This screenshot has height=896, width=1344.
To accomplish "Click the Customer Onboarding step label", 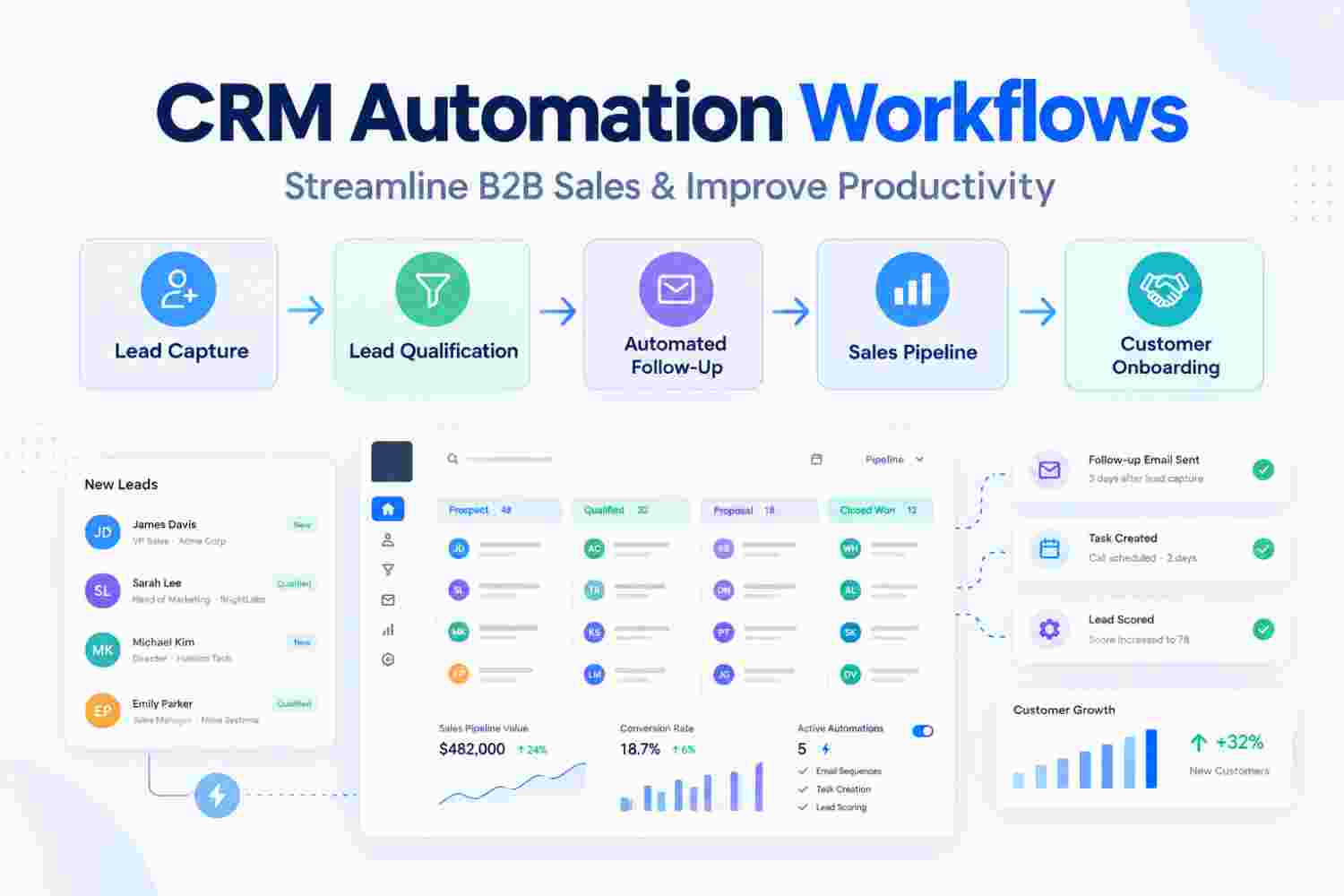I will pos(1166,356).
